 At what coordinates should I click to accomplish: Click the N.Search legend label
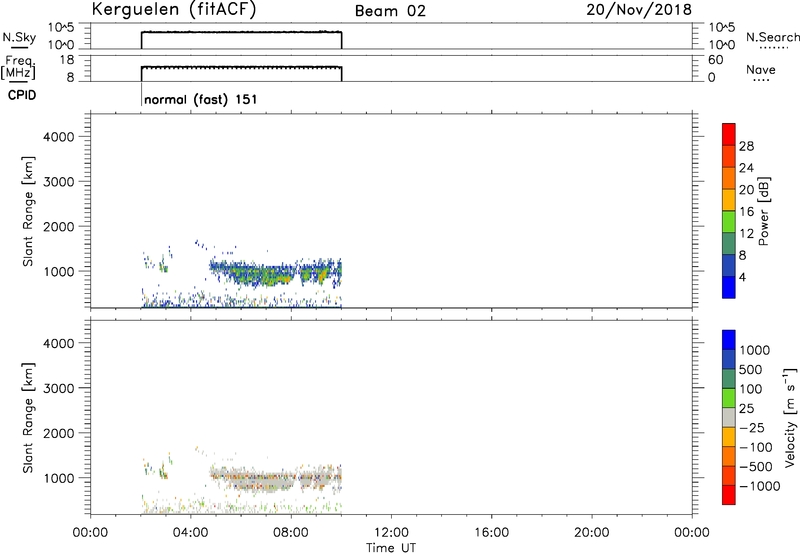tap(772, 37)
